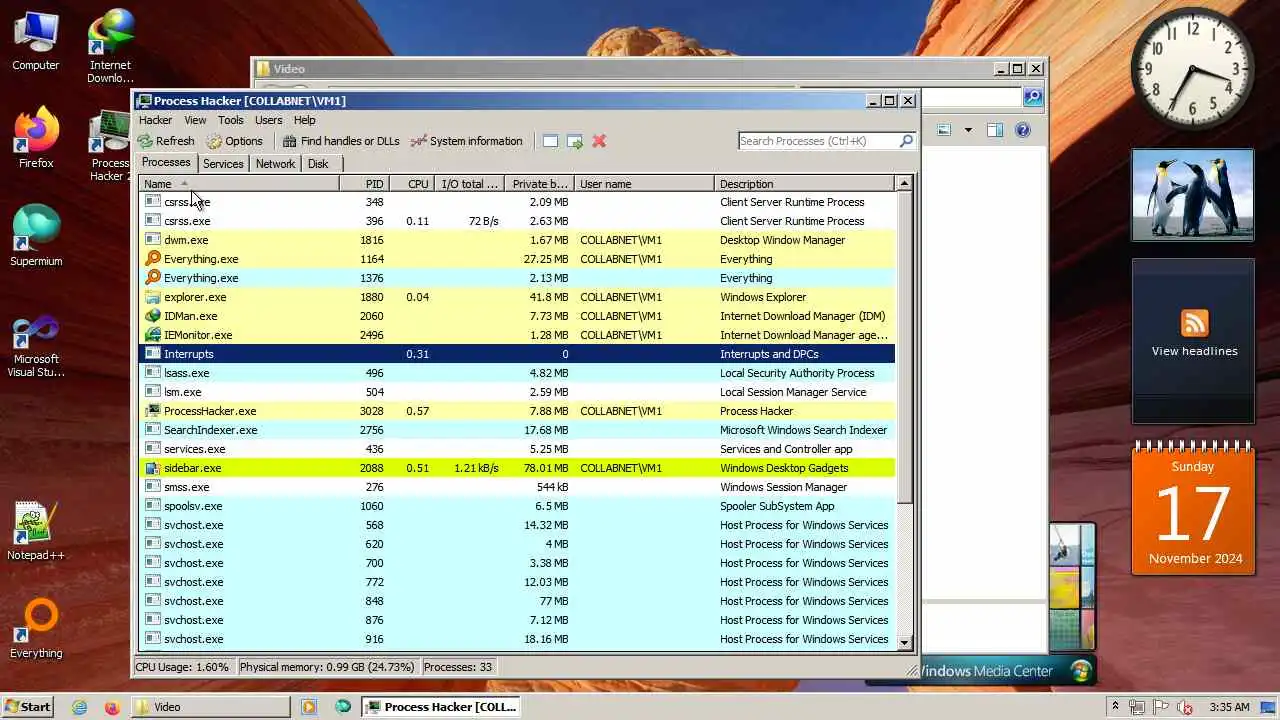Click the Everything.exe icon for PID 1376
1280x720 pixels.
[x=153, y=278]
